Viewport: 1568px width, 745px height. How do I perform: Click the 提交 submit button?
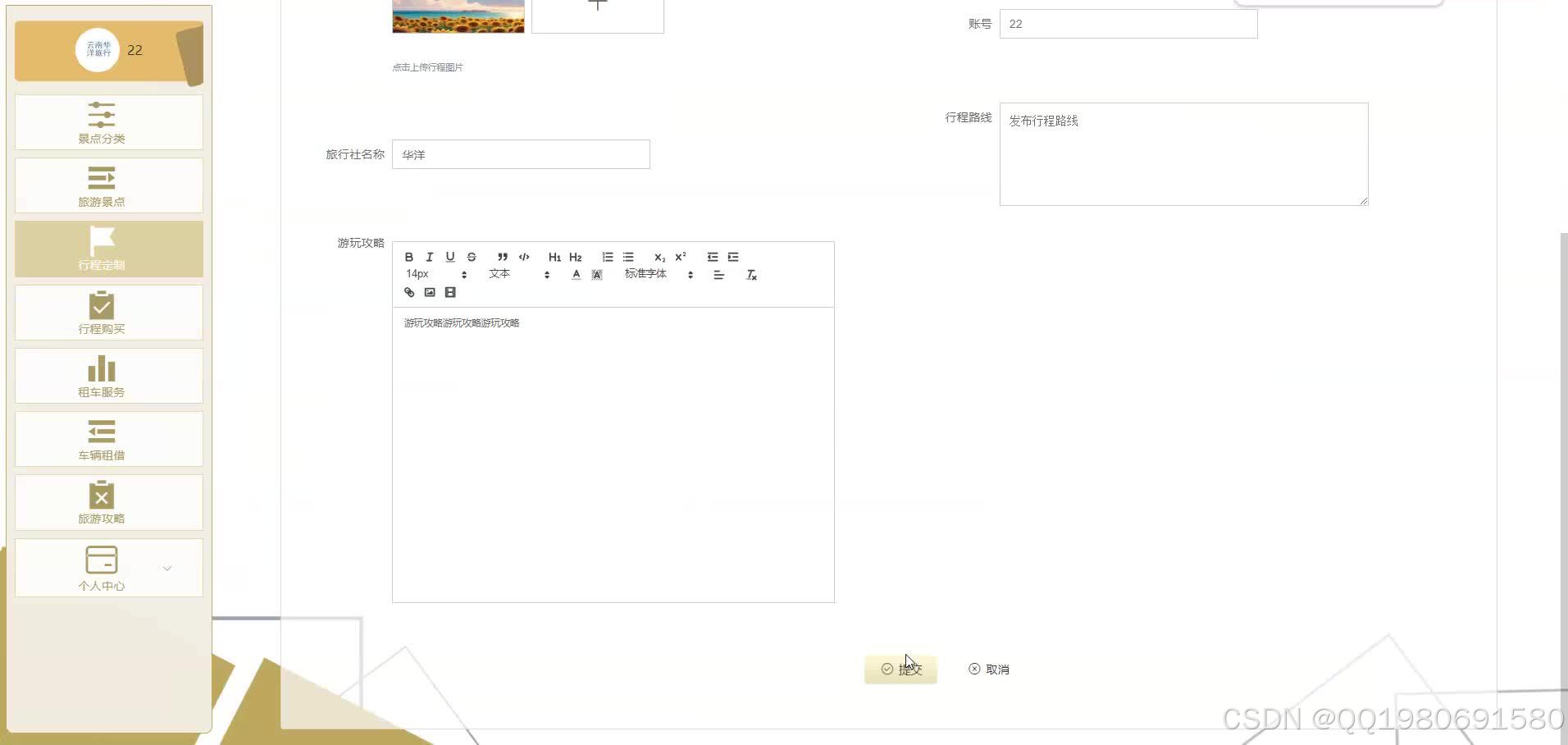900,669
